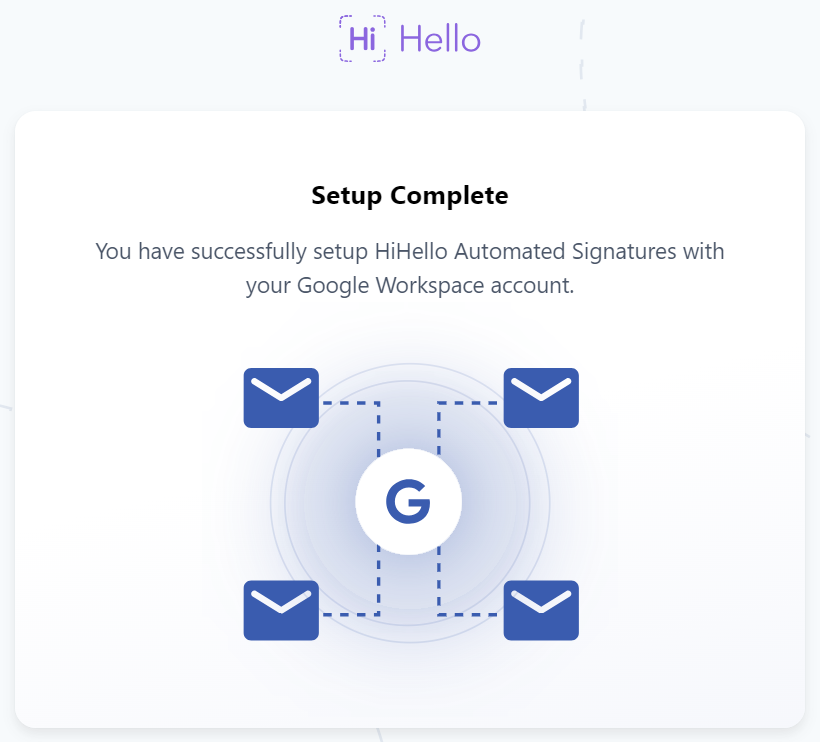Viewport: 820px width, 742px height.
Task: Select the bottom-left envelope icon
Action: click(281, 610)
